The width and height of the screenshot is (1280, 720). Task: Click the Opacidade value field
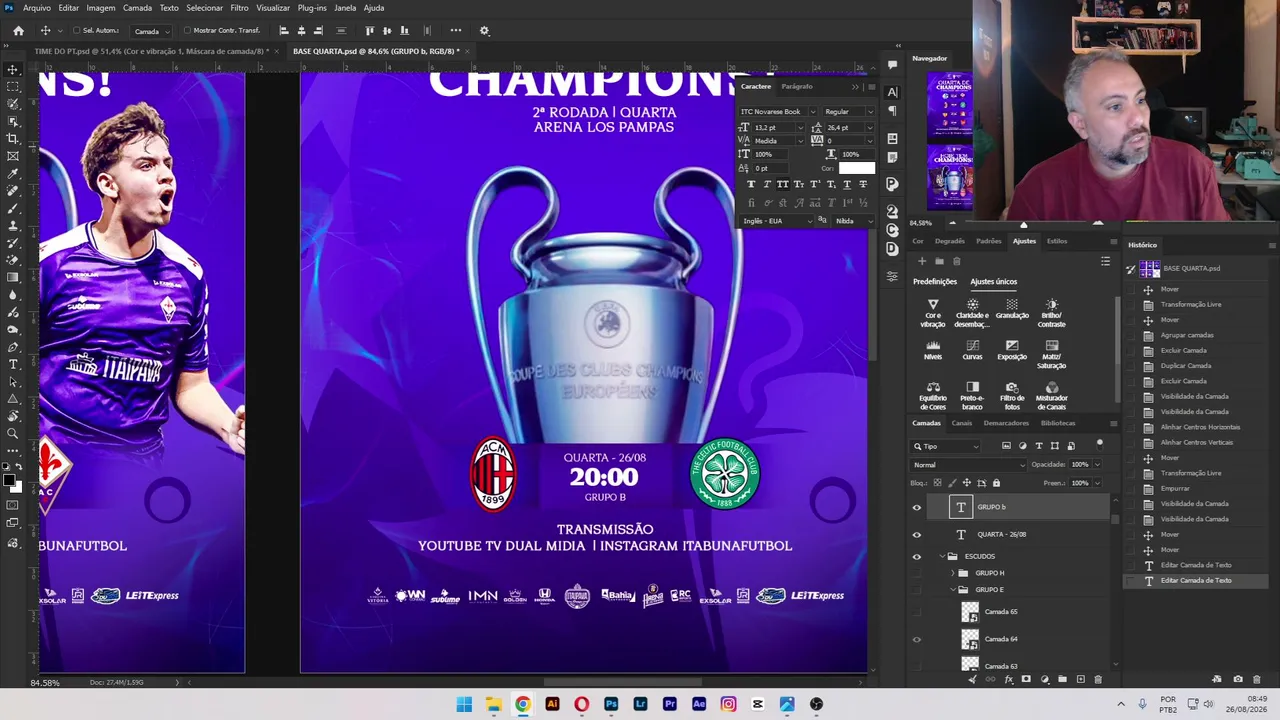(1080, 465)
